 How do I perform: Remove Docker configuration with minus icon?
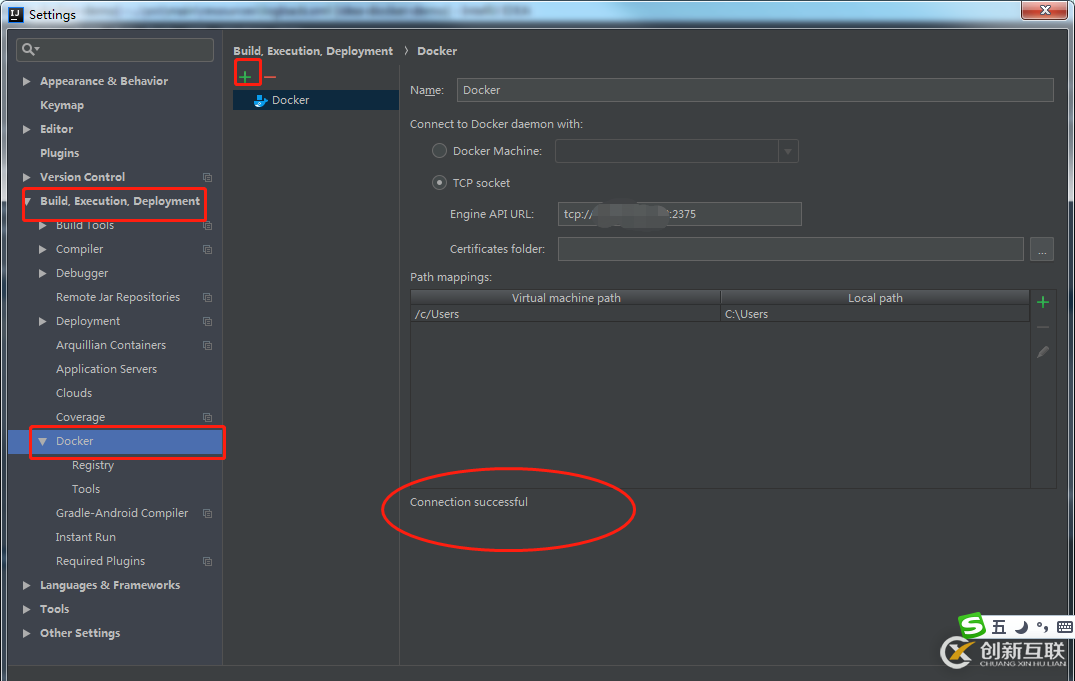pyautogui.click(x=269, y=77)
